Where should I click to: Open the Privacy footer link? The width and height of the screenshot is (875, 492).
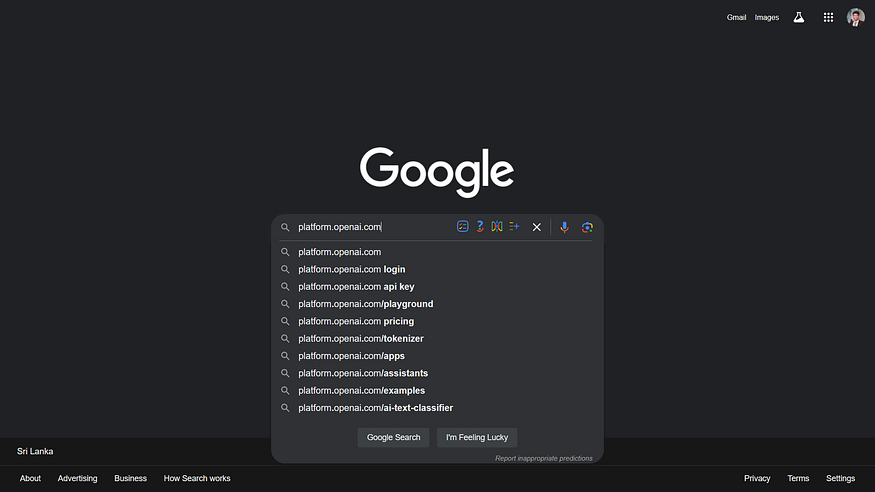tap(757, 478)
